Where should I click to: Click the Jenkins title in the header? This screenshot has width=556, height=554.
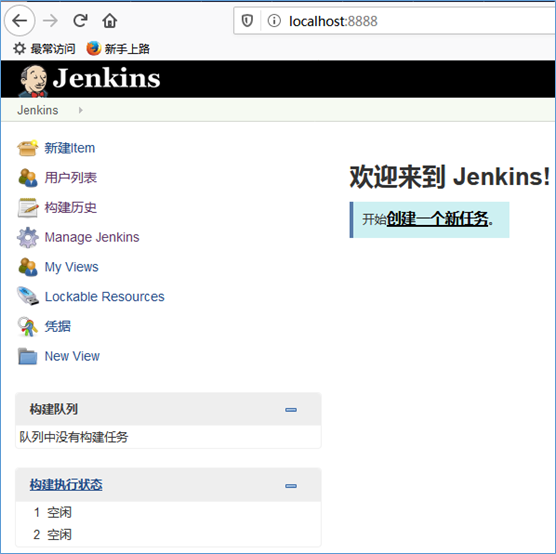point(106,78)
